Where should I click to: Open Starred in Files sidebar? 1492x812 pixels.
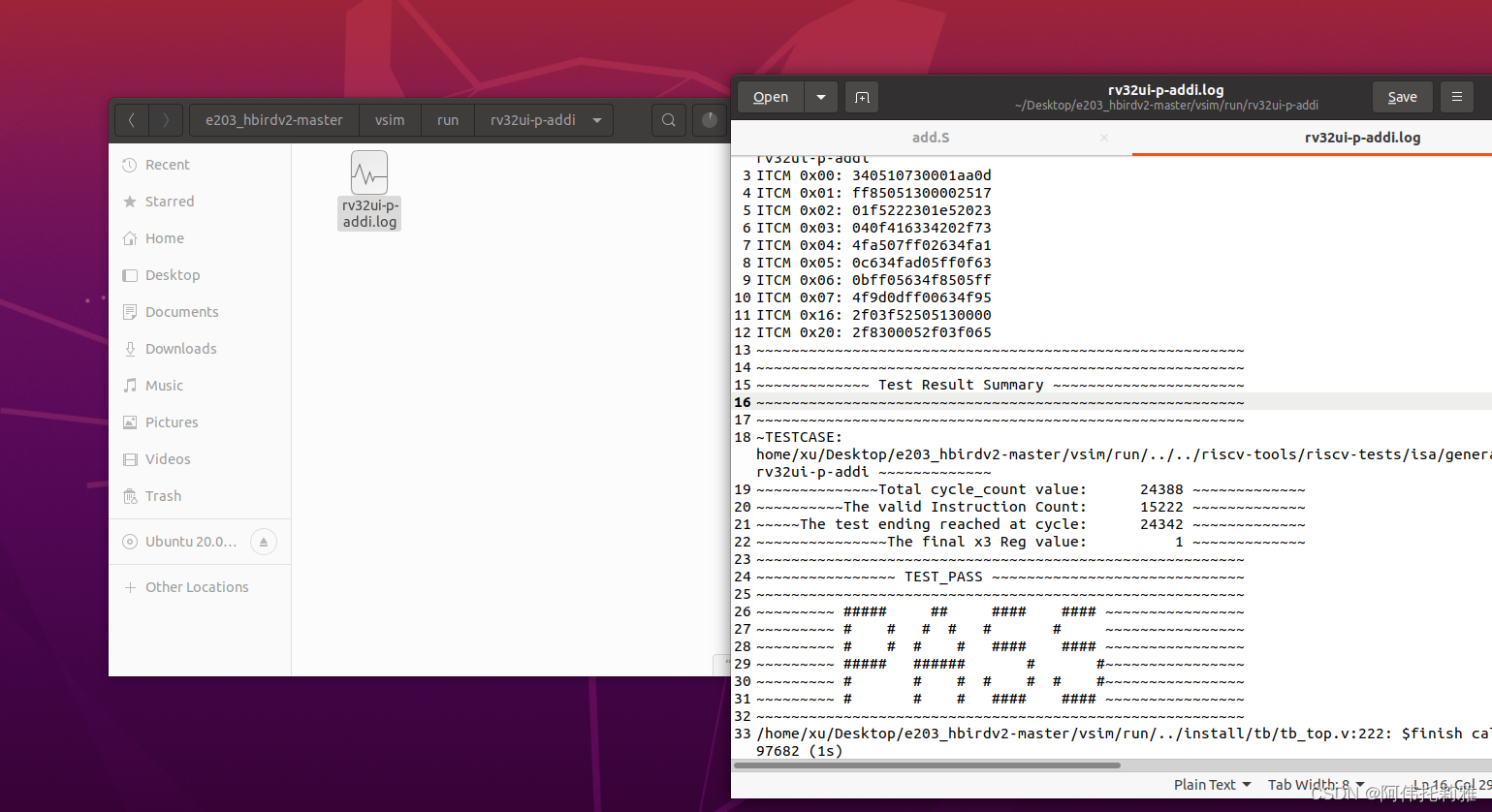click(x=200, y=202)
